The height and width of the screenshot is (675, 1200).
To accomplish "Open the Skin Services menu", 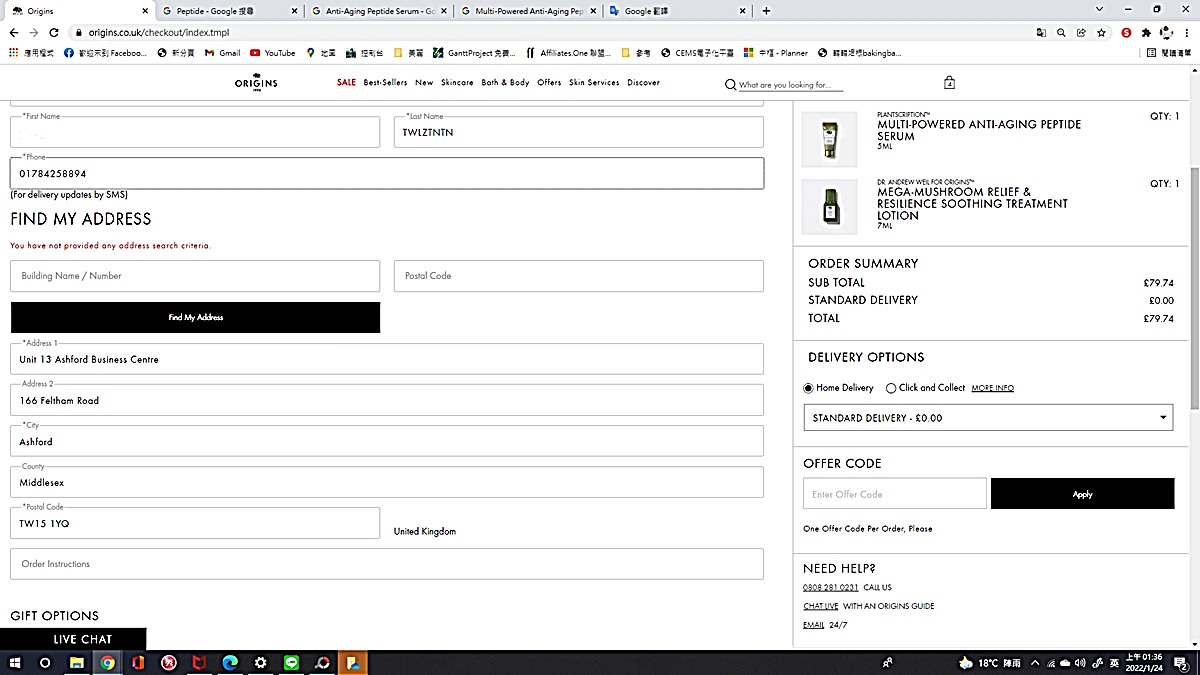I will coord(594,83).
